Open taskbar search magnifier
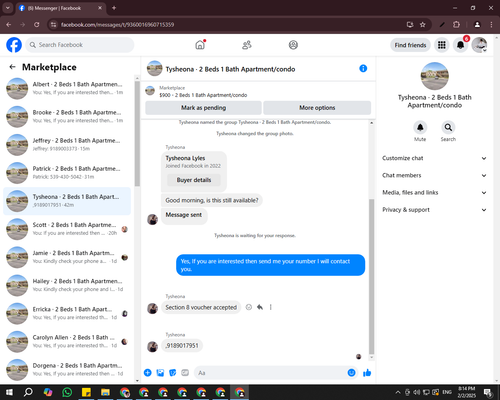The width and height of the screenshot is (500, 400). click(28, 392)
